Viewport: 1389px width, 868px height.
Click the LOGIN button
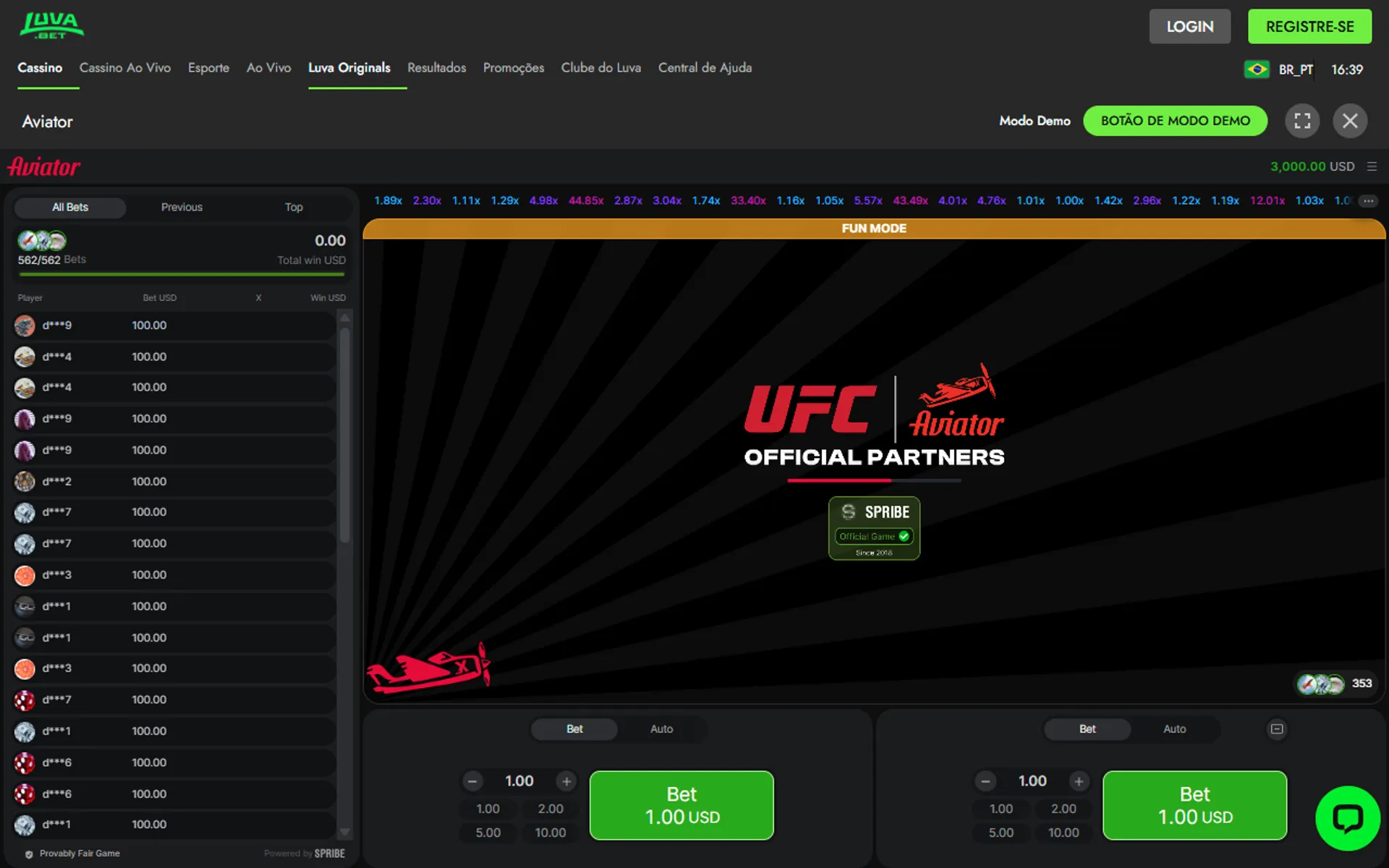pos(1189,27)
